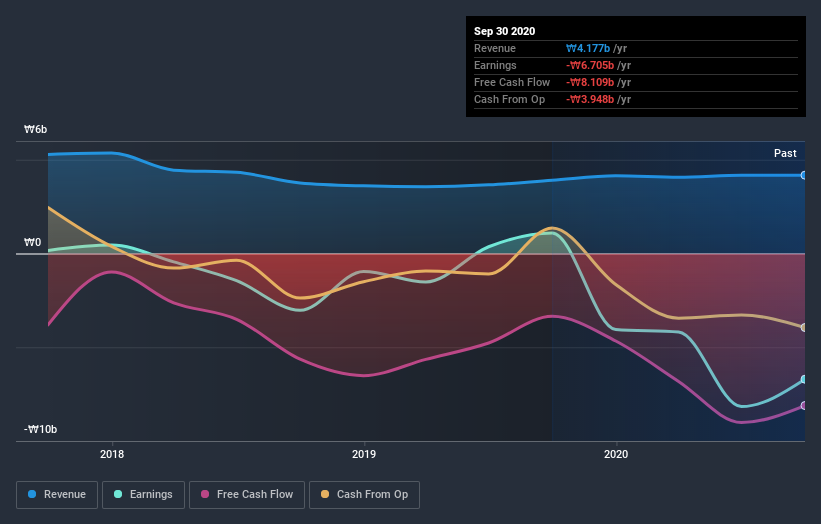Image resolution: width=821 pixels, height=524 pixels.
Task: Click the 2018 x-axis label
Action: 112,454
